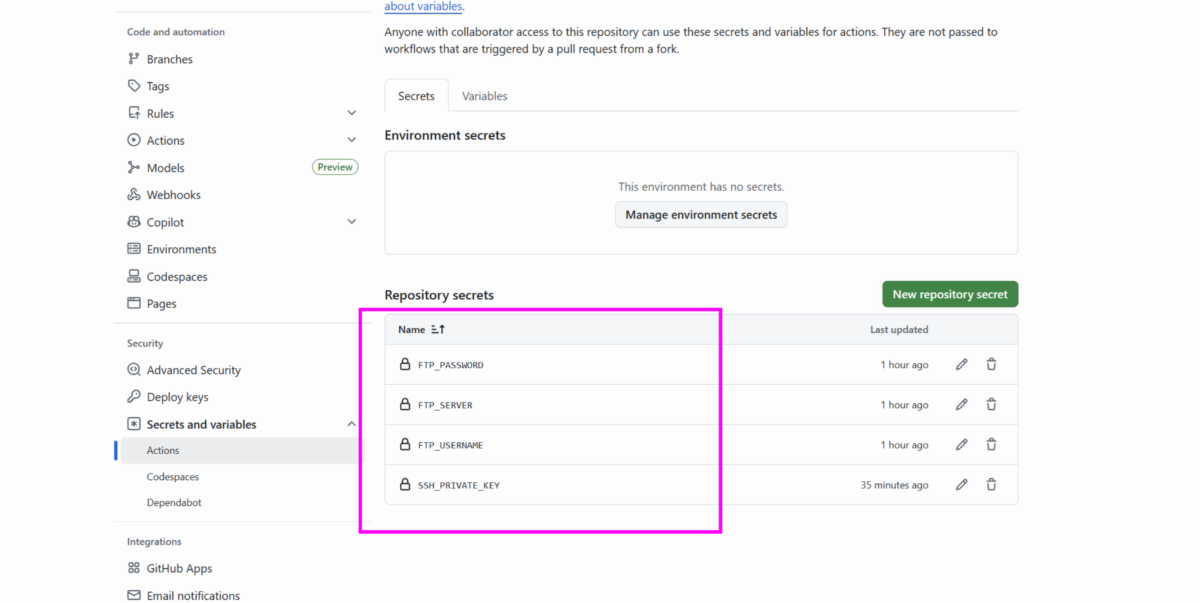Select the Secrets tab
1200x603 pixels.
click(416, 96)
